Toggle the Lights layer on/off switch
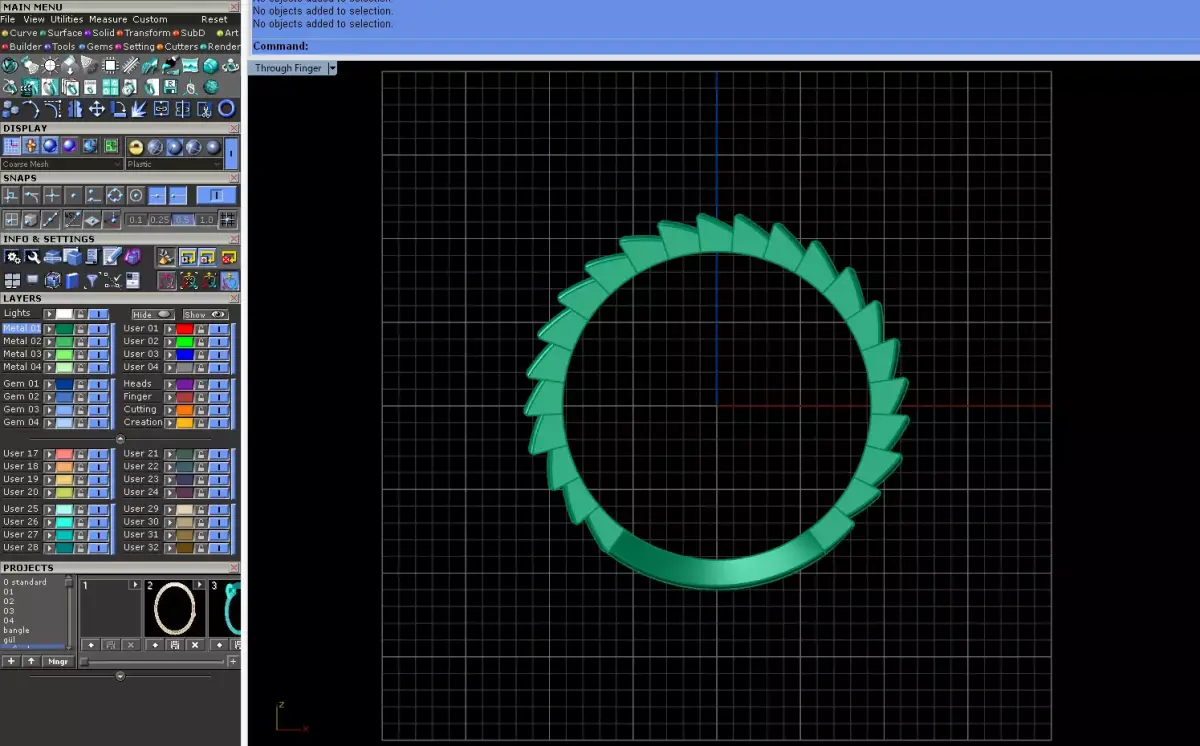Image resolution: width=1200 pixels, height=746 pixels. click(x=98, y=313)
